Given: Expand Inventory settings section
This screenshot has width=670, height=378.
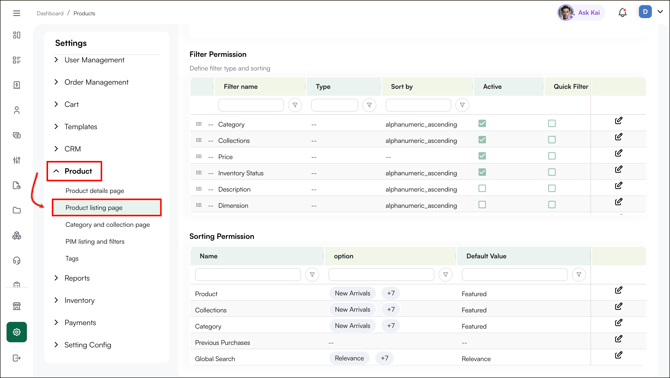Looking at the screenshot, I should tap(74, 300).
